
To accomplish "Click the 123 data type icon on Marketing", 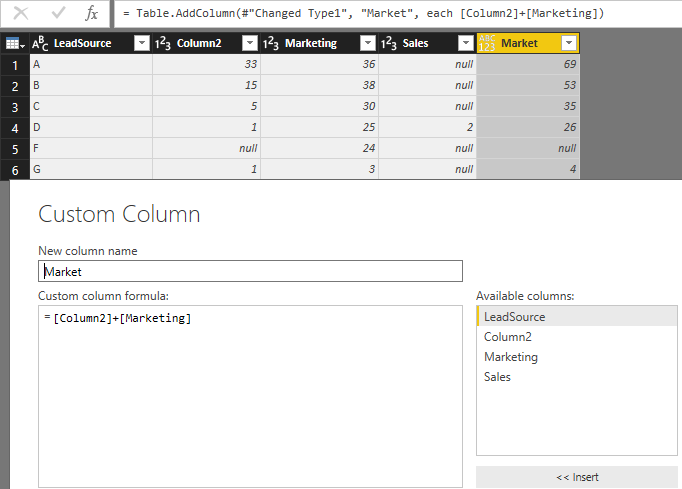I will (271, 44).
